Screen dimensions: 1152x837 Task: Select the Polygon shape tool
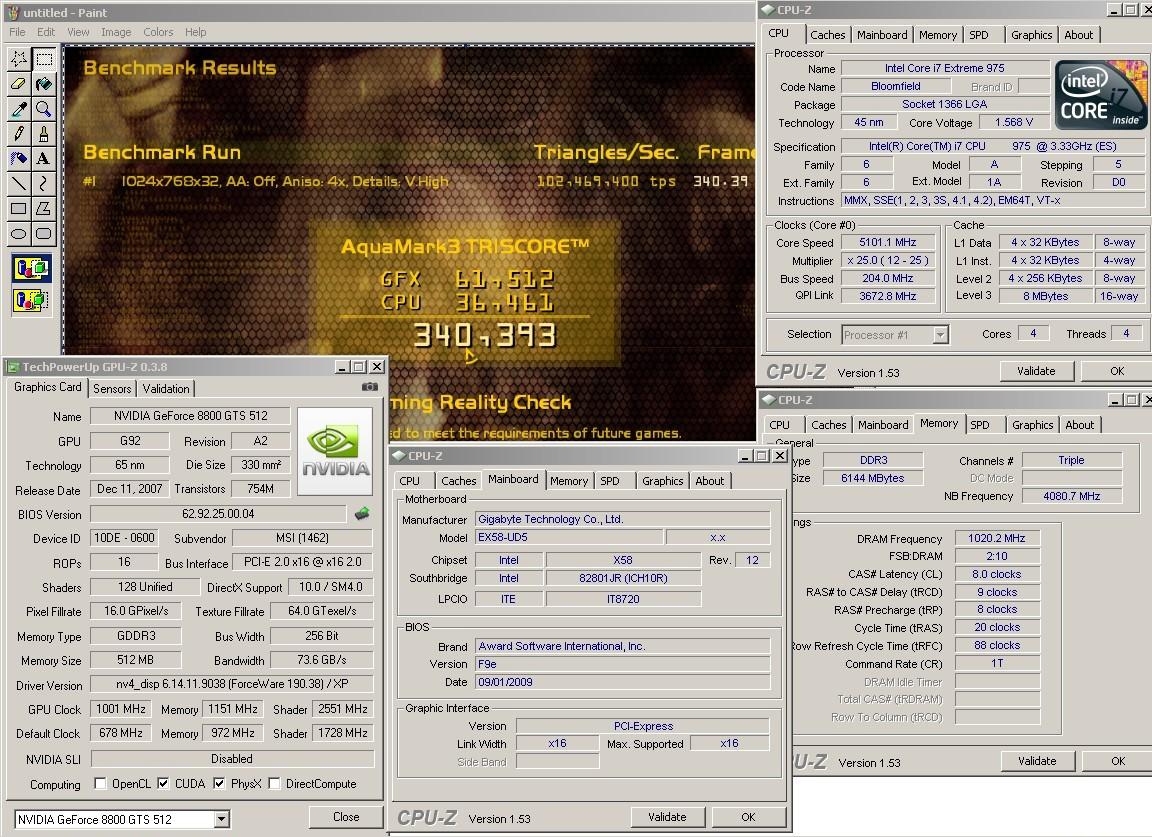point(44,209)
